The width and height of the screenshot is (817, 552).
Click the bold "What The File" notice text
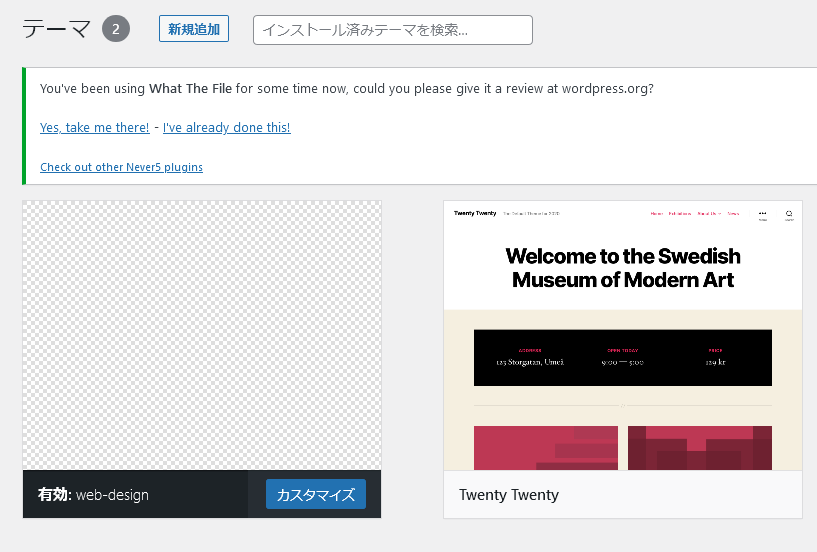(190, 89)
